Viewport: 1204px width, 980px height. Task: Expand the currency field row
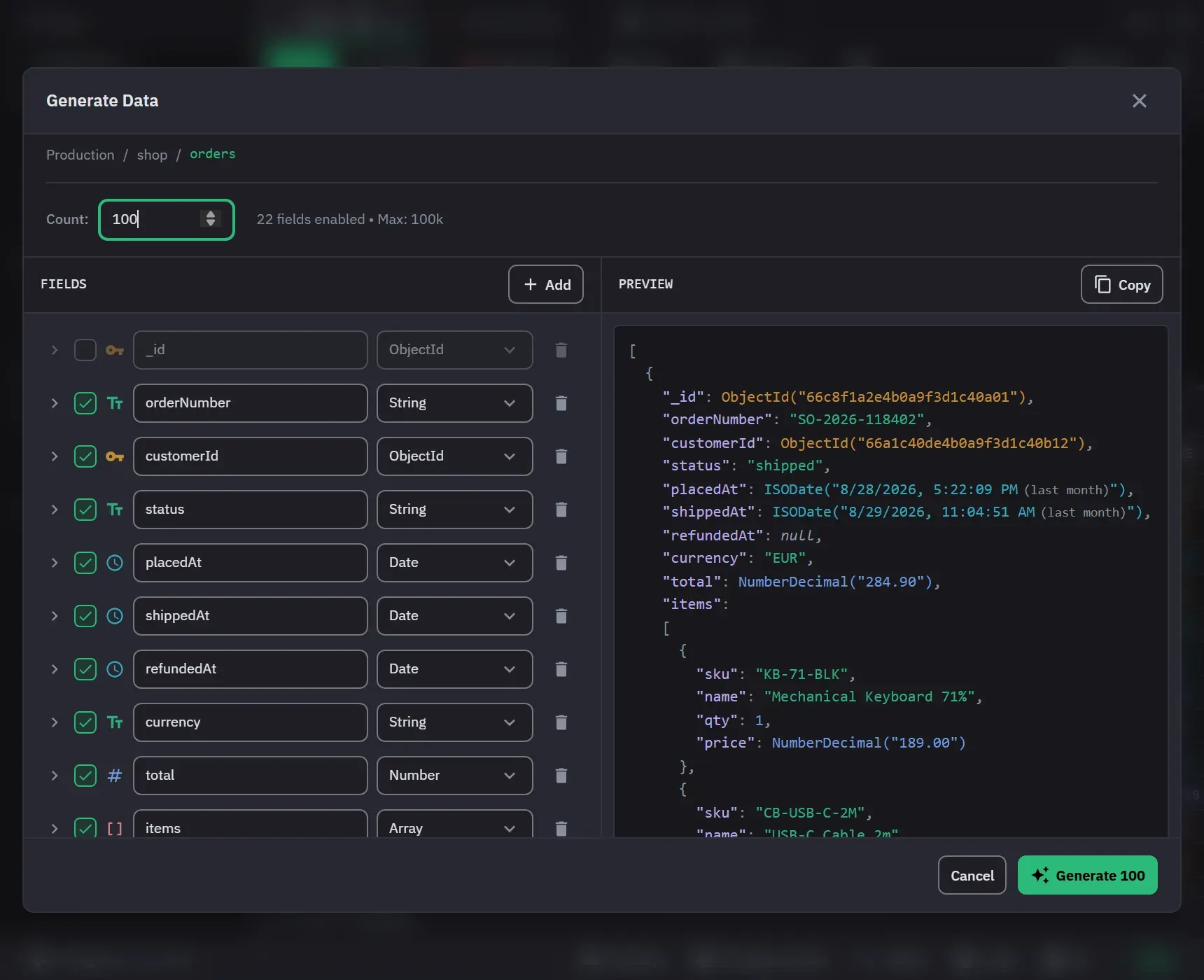point(55,722)
